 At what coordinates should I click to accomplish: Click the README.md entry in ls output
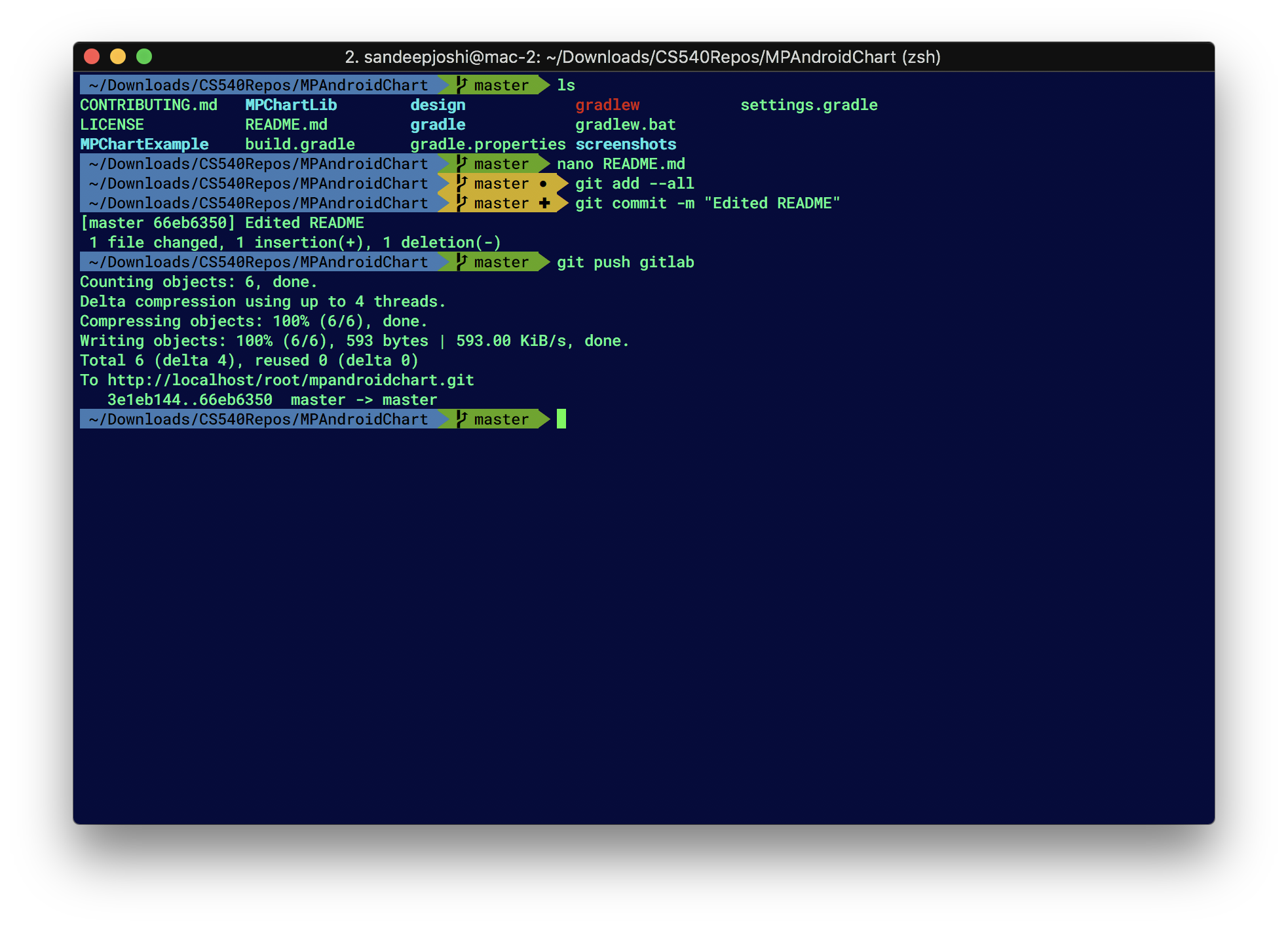click(x=286, y=124)
